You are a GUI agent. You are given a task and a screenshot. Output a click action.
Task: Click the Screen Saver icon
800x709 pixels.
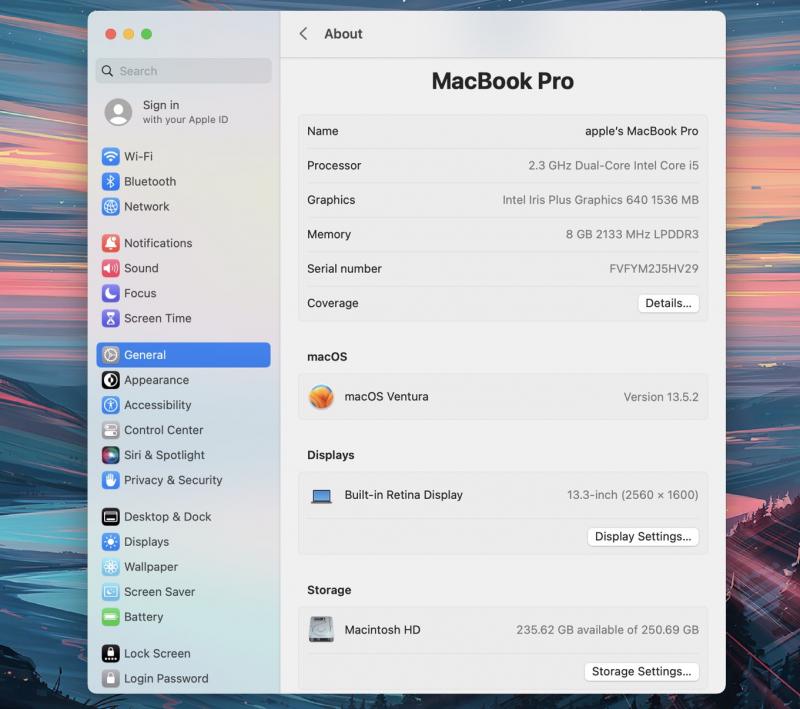[111, 591]
